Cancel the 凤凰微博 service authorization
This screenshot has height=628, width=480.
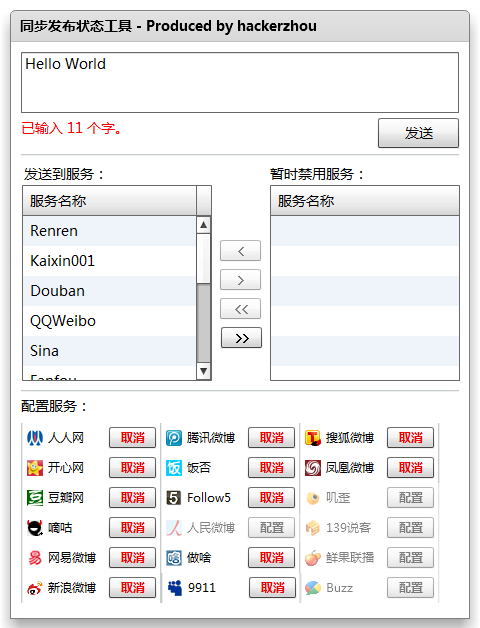410,468
